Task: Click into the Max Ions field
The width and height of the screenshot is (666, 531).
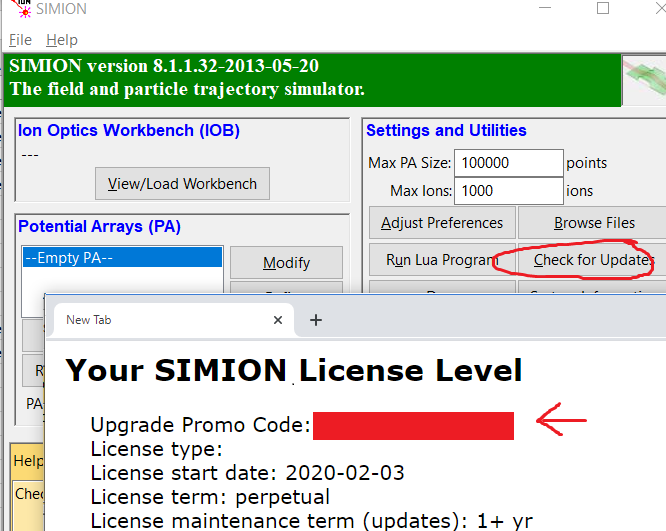Action: [x=509, y=191]
